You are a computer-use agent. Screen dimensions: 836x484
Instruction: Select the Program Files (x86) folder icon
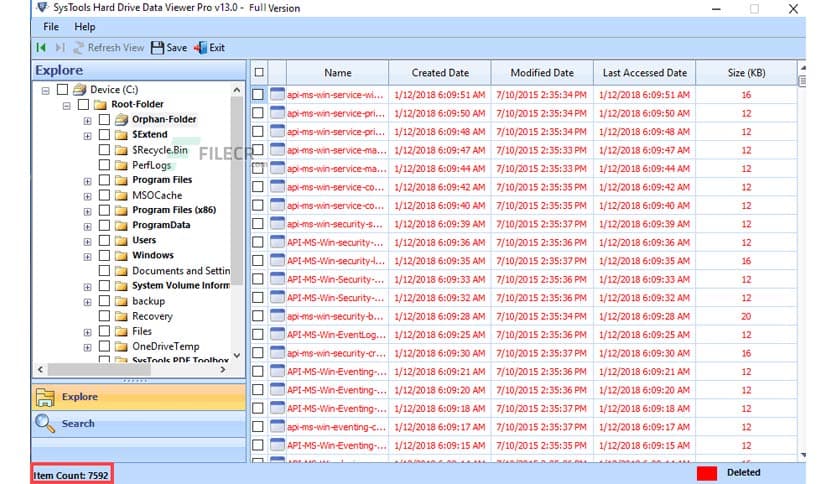(x=122, y=210)
